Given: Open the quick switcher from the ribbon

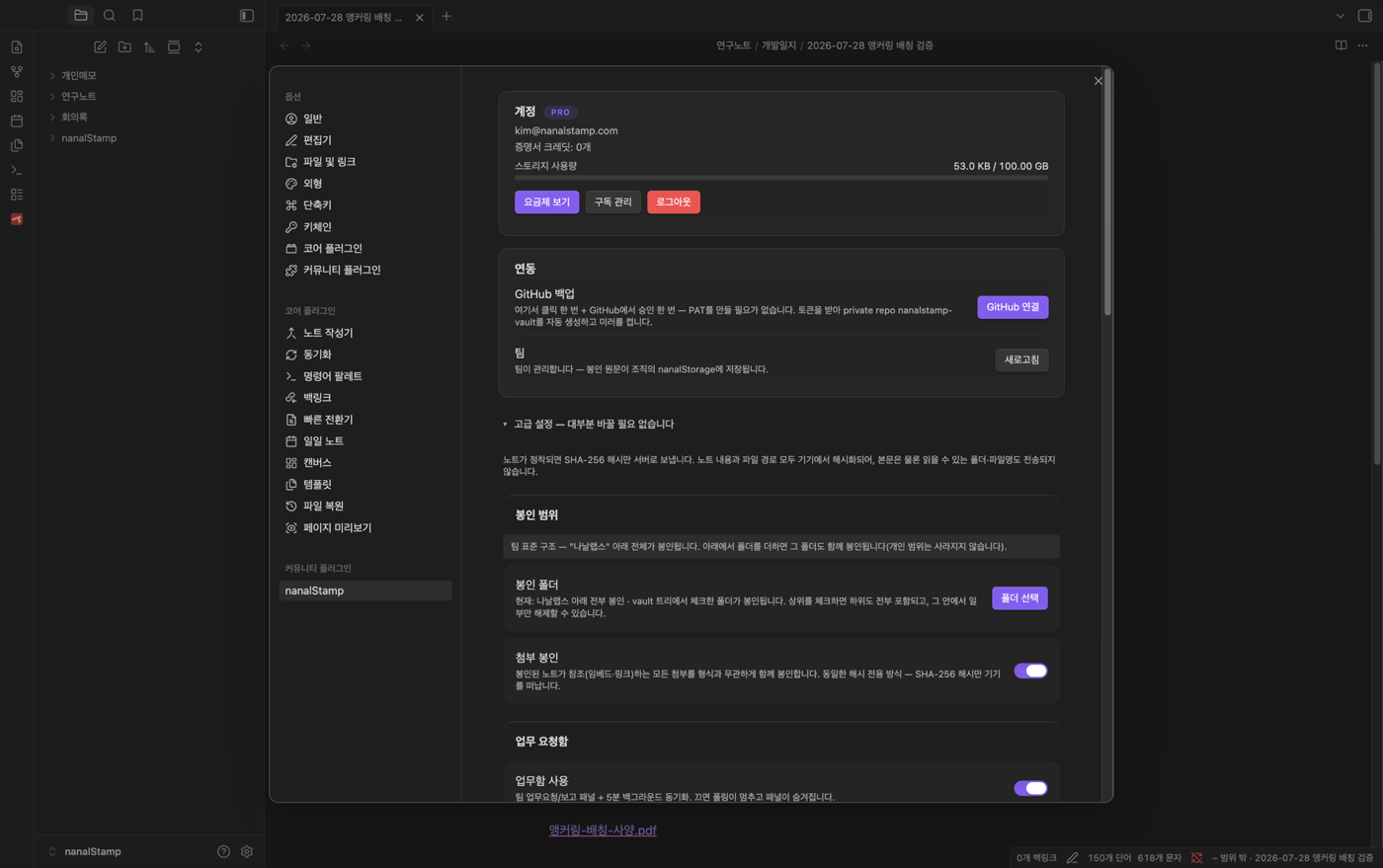Looking at the screenshot, I should [x=17, y=47].
